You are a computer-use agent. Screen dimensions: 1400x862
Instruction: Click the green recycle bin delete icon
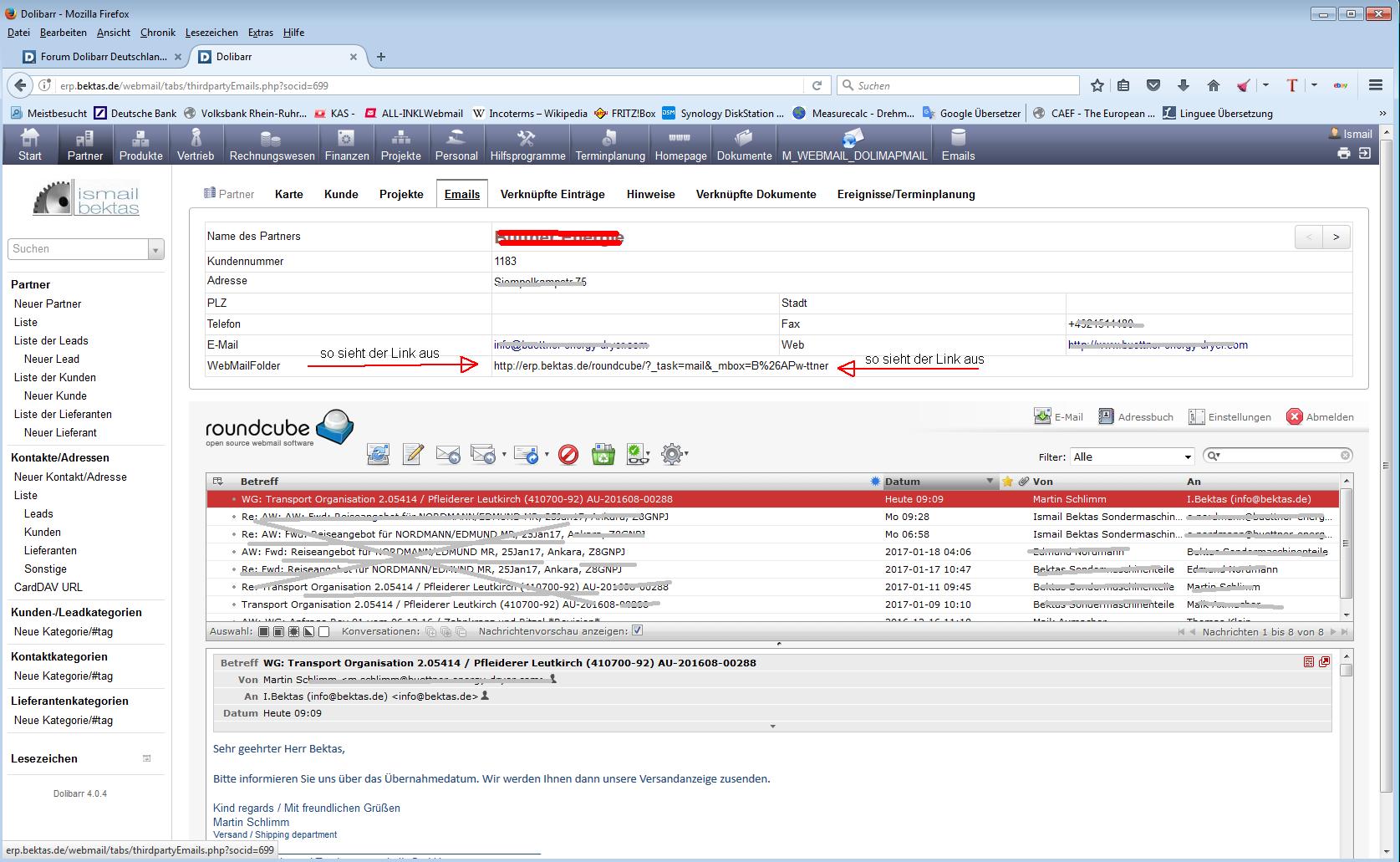[603, 454]
